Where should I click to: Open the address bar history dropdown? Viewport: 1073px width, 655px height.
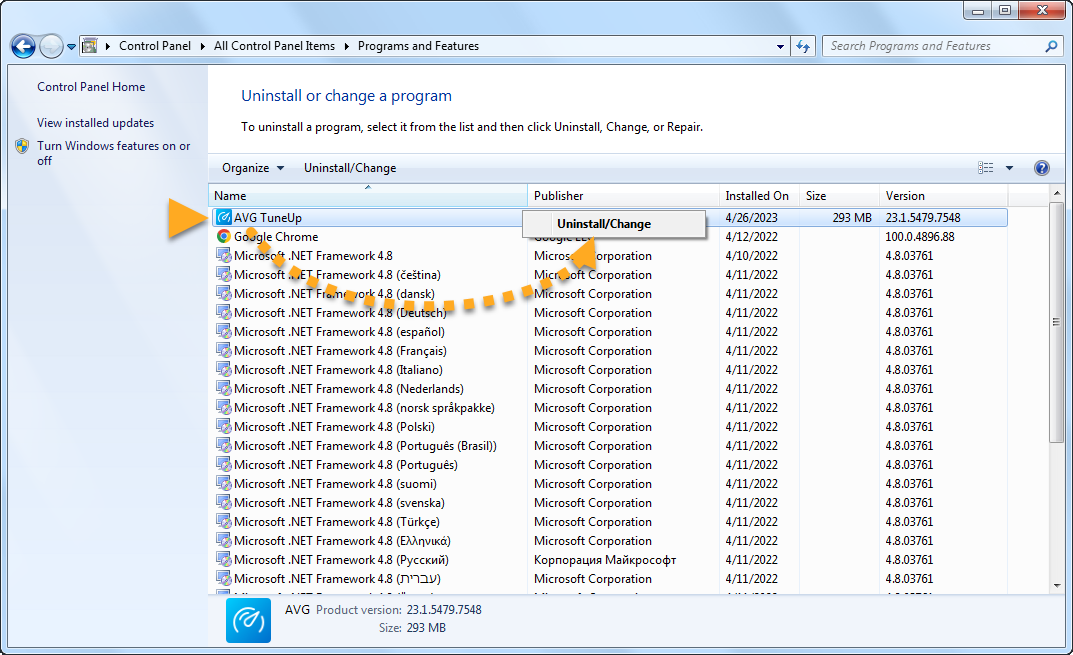coord(781,46)
